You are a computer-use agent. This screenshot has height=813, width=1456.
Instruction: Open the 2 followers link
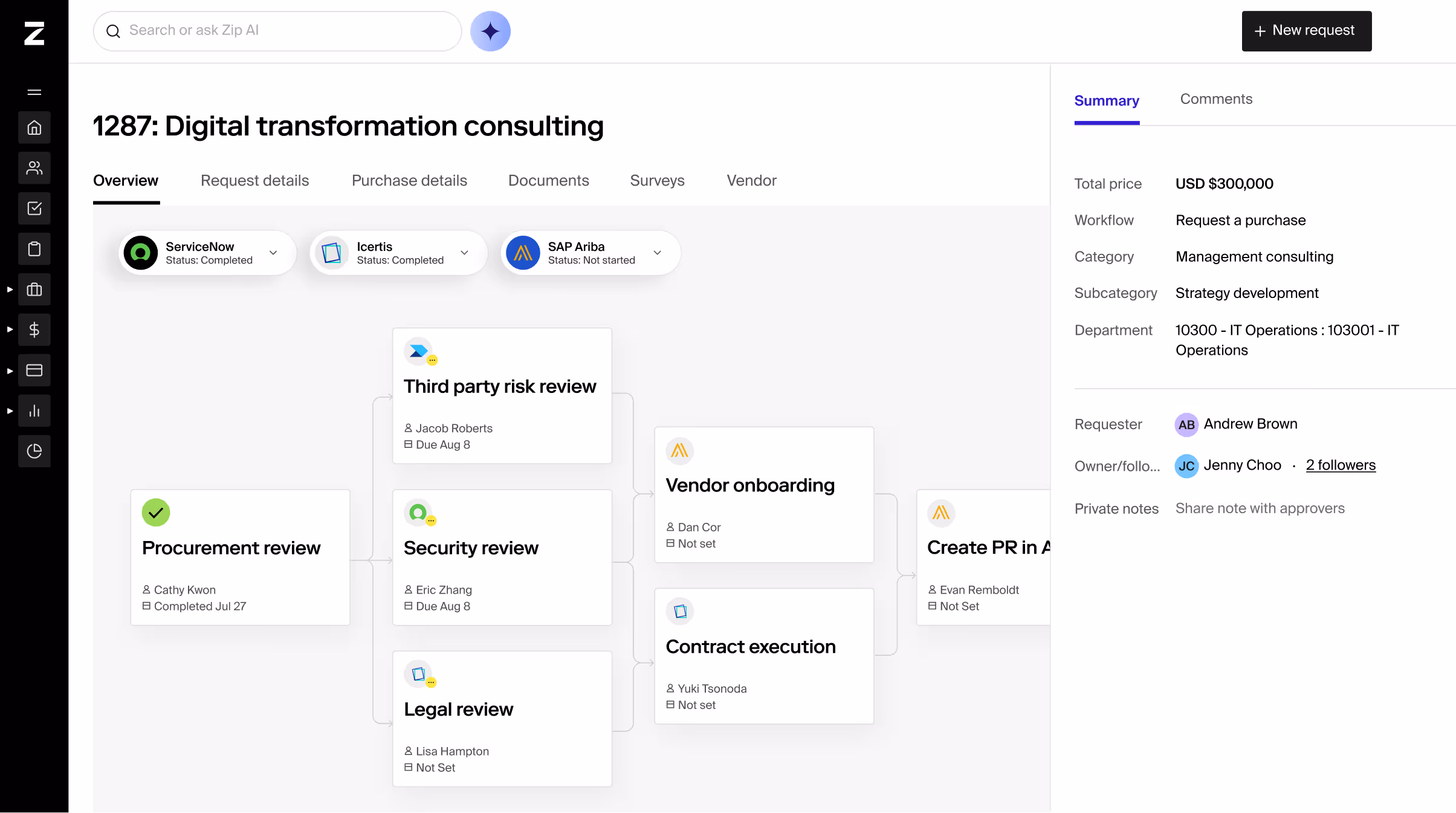tap(1340, 465)
